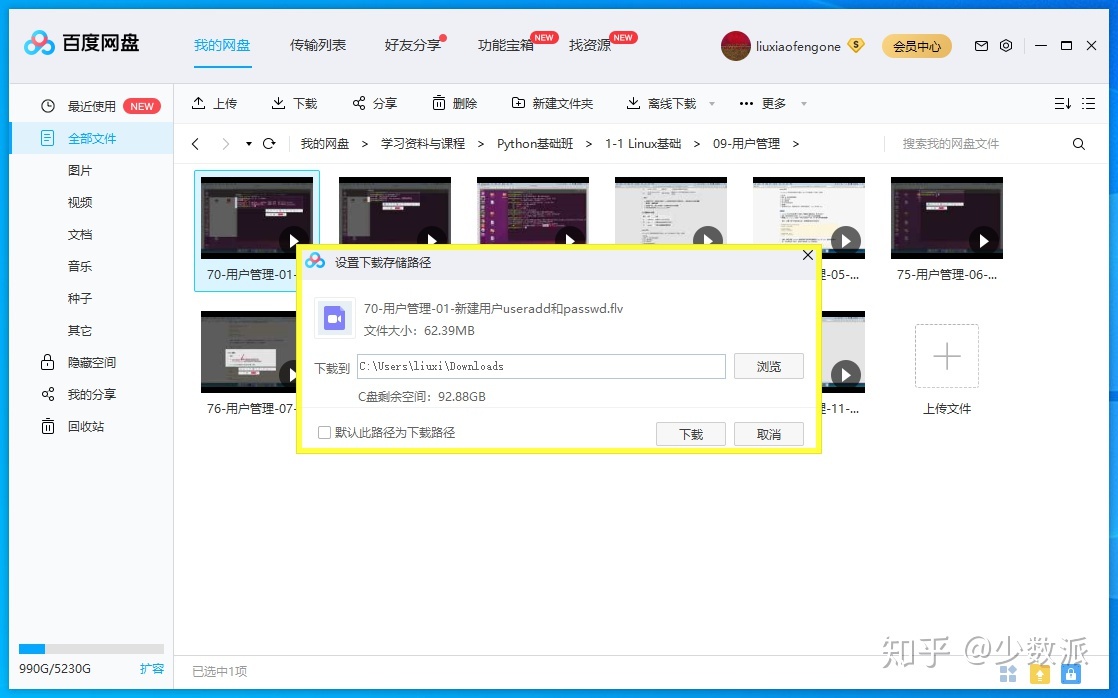Click the liuxiaofengone user avatar

coord(735,46)
